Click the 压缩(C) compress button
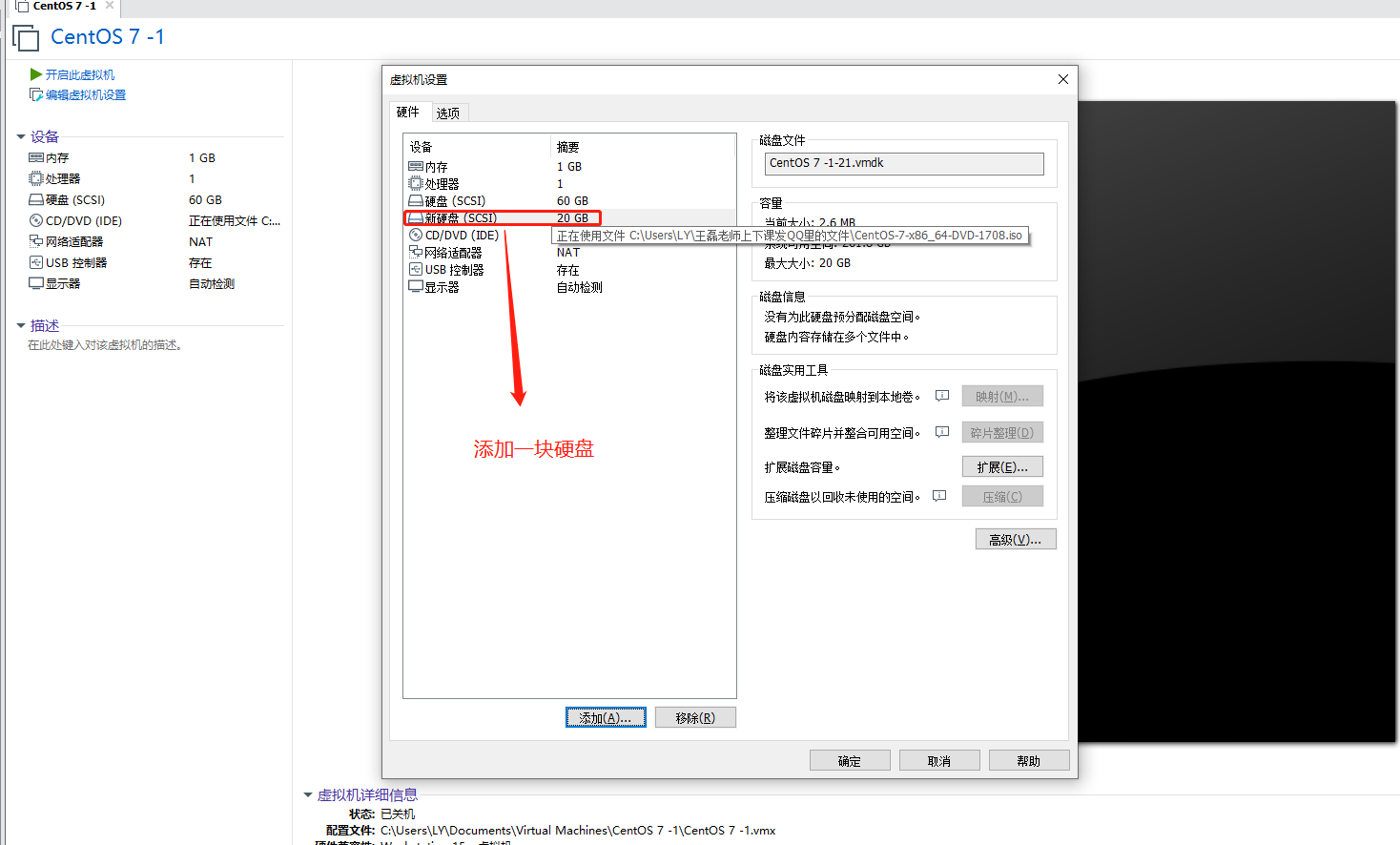This screenshot has width=1400, height=845. pos(1002,496)
